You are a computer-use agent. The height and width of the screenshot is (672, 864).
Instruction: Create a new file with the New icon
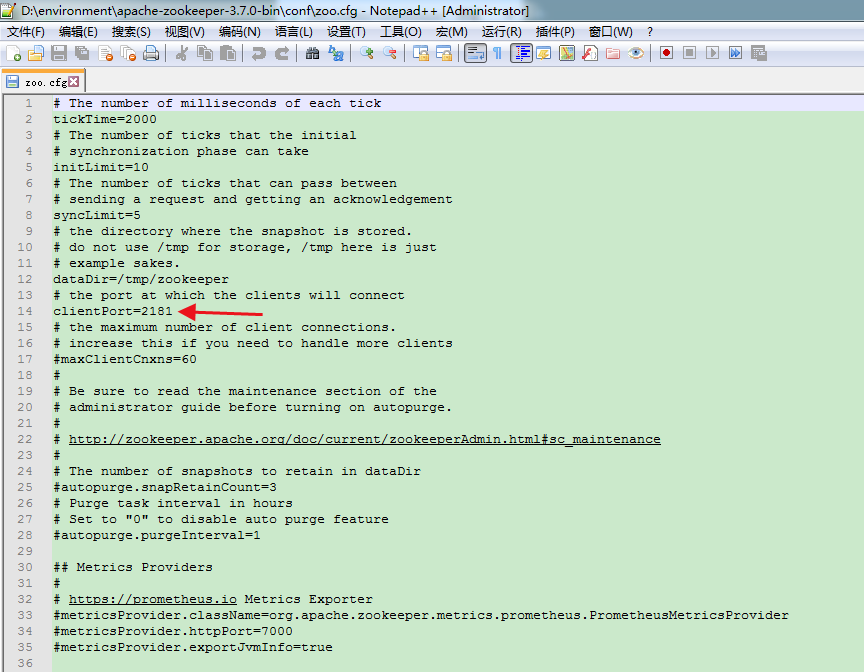click(13, 53)
